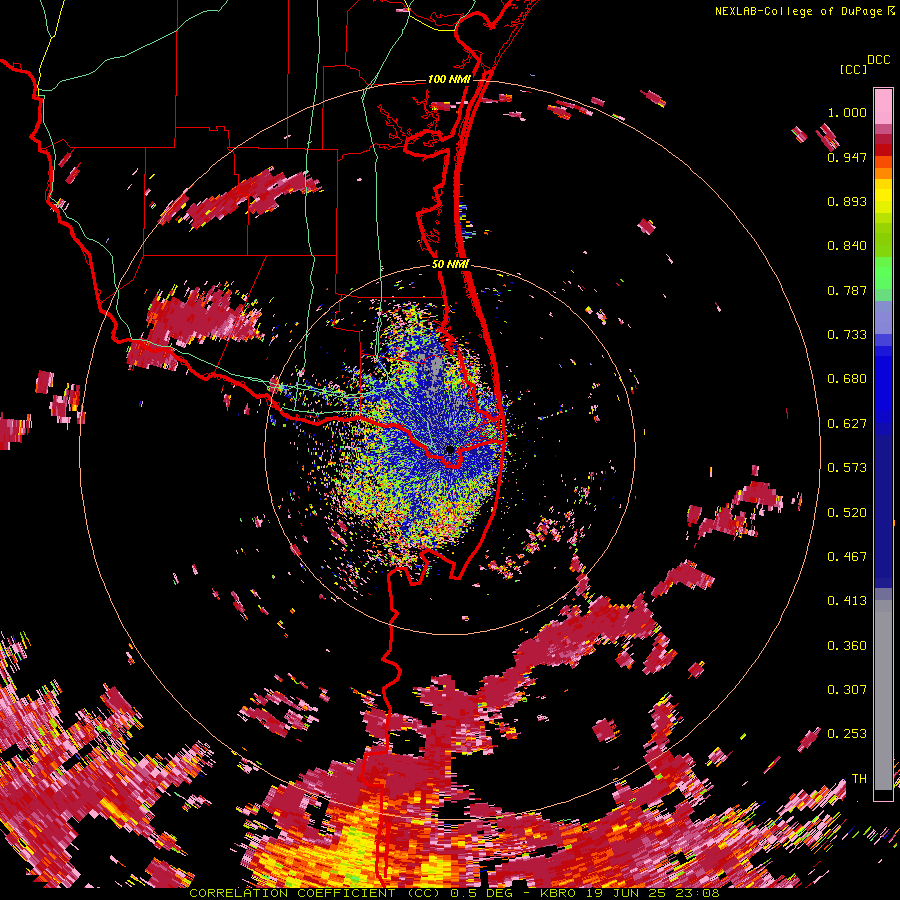
Task: Select the 0.733 scale value
Action: (x=847, y=335)
